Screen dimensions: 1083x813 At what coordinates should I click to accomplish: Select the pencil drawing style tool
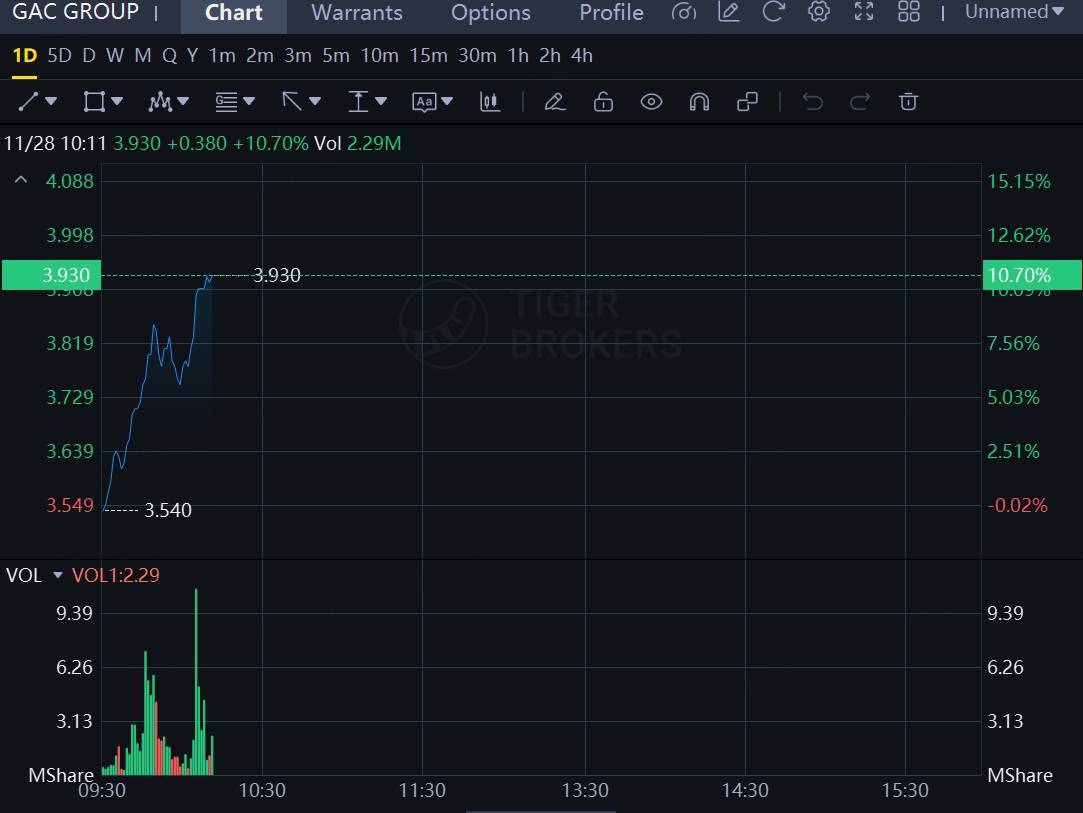(555, 101)
